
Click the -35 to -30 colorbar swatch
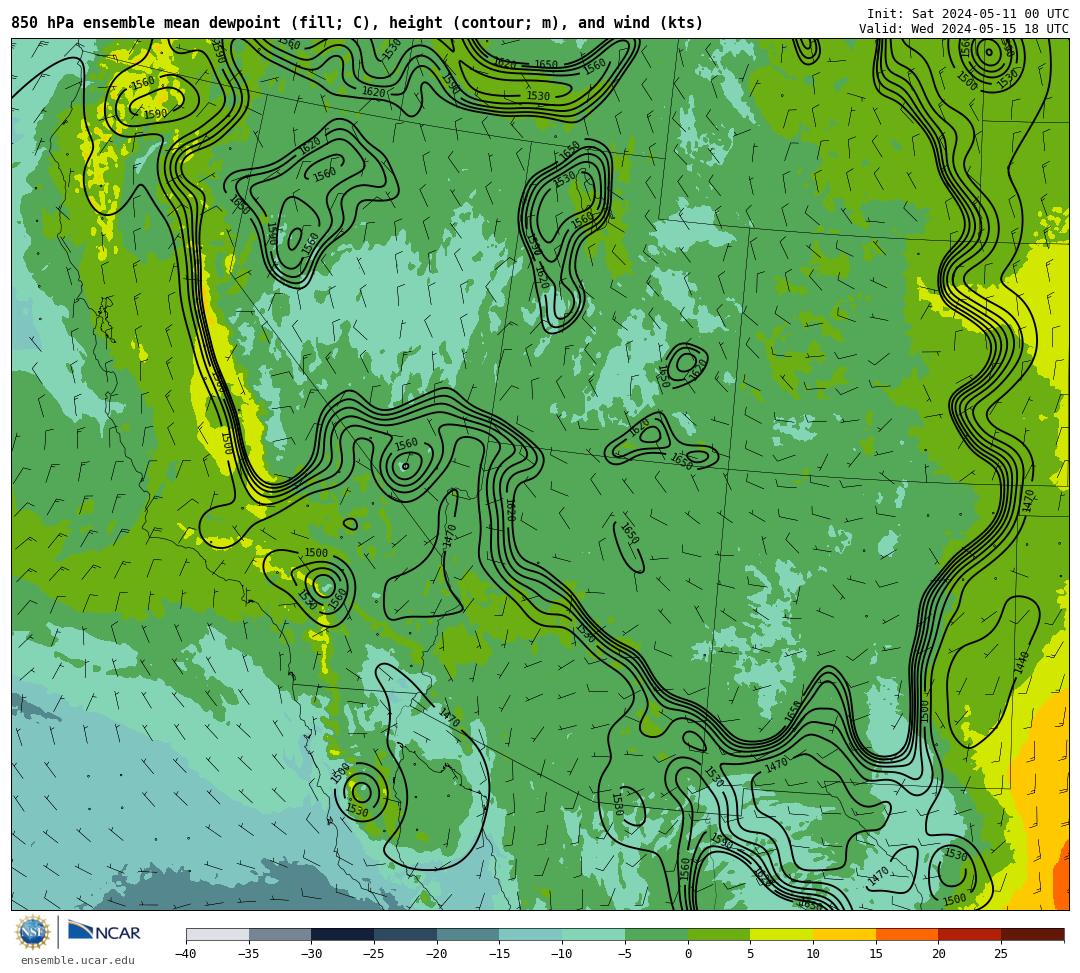(x=280, y=934)
